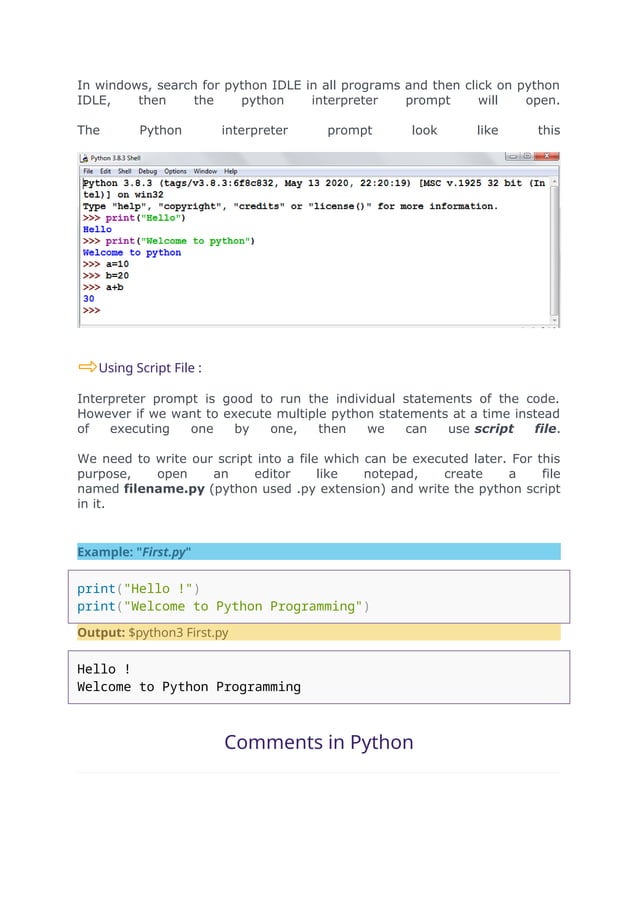Click the print("Welcome to Python Programming") code
The height and width of the screenshot is (902, 638).
pos(223,606)
